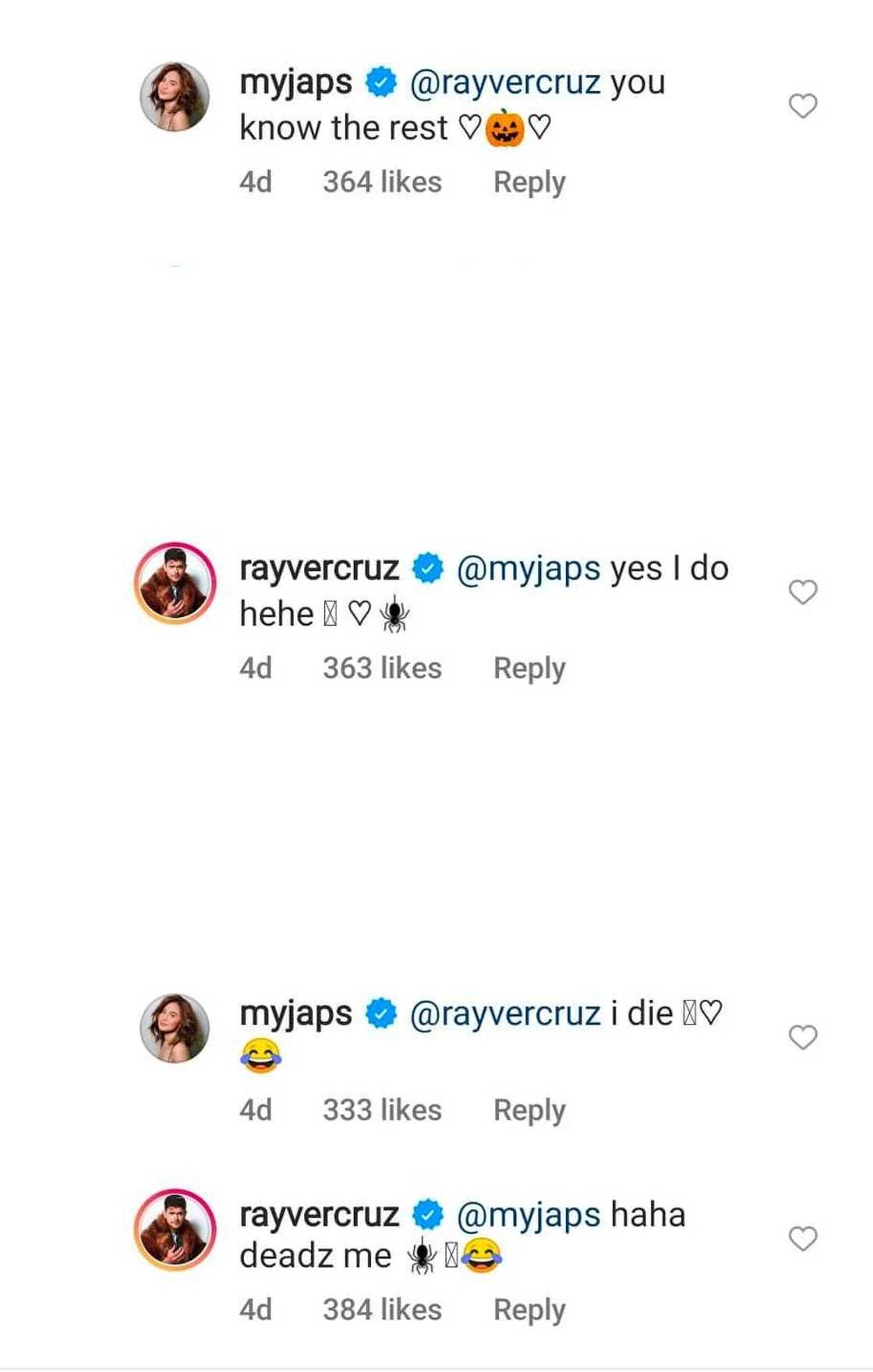This screenshot has width=873, height=1372.
Task: View the 333 likes list
Action: 382,1110
